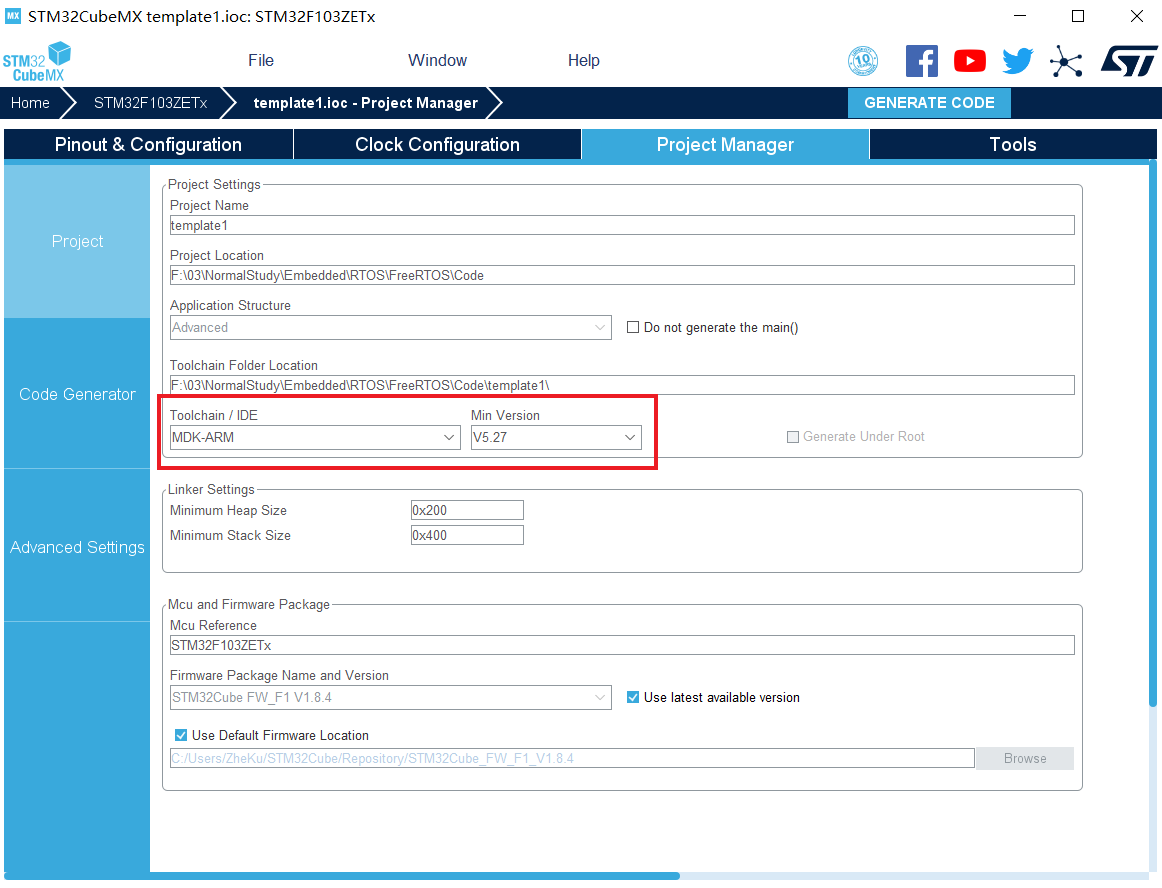The image size is (1162, 888).
Task: Open the Twitter bird icon
Action: (1017, 61)
